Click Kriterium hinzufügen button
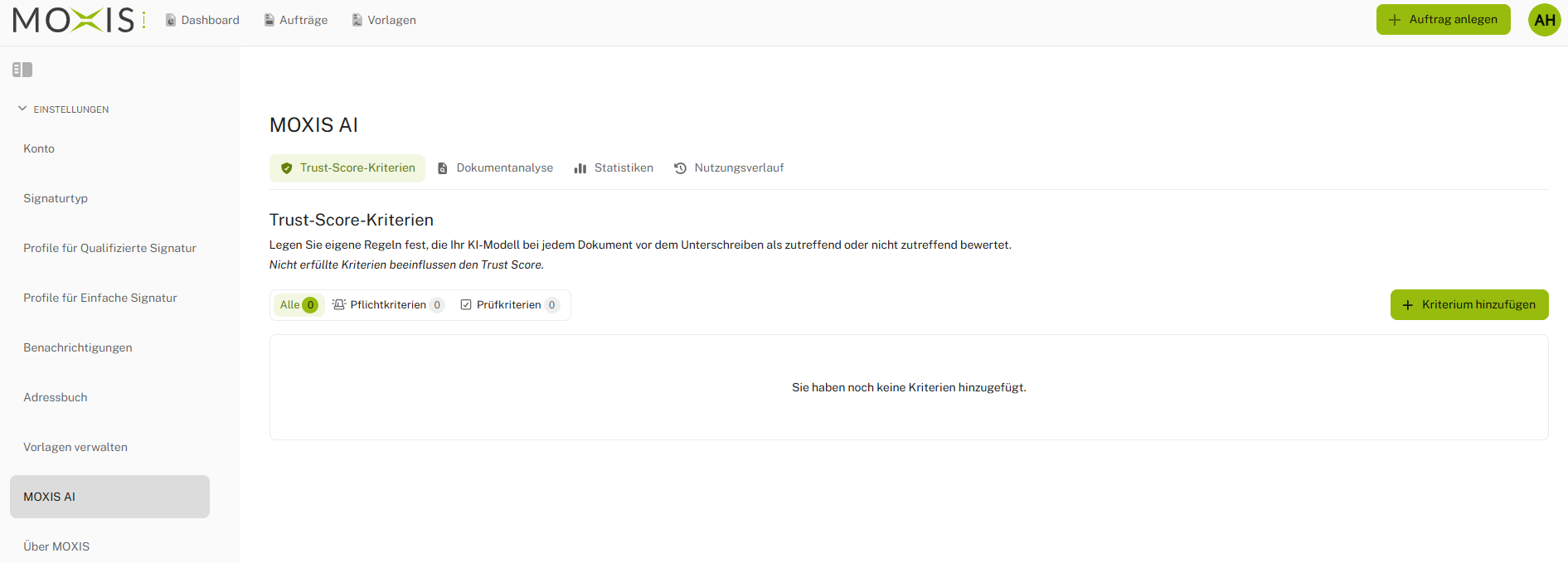The width and height of the screenshot is (1568, 563). (x=1469, y=304)
